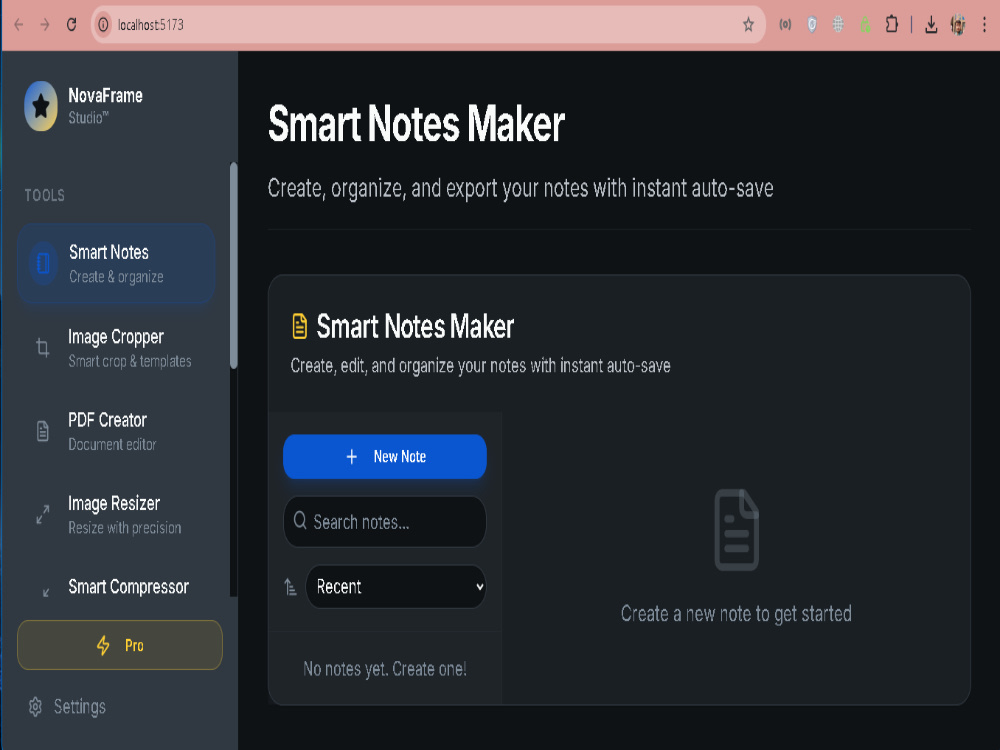This screenshot has height=750, width=1000.
Task: Click the TOOLS section label
Action: click(45, 195)
